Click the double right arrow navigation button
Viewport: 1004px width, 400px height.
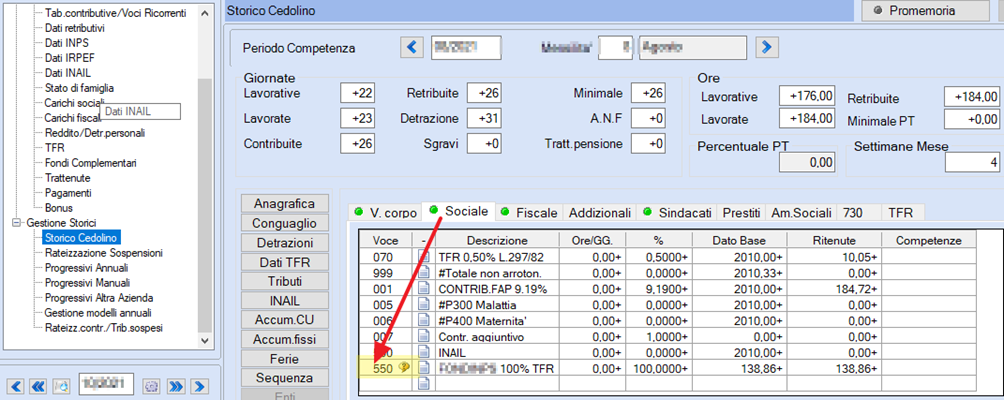(x=175, y=386)
